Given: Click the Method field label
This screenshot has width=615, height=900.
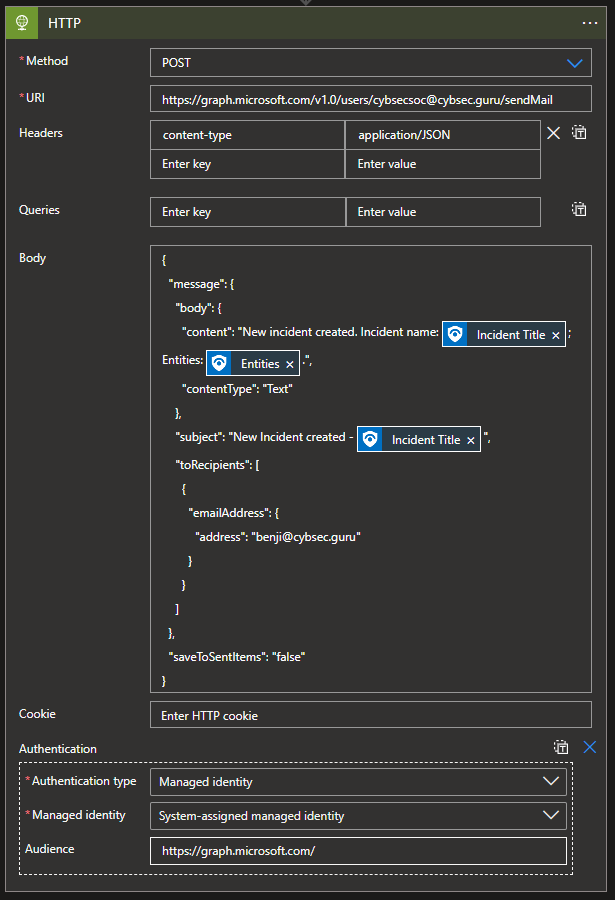Looking at the screenshot, I should click(47, 61).
